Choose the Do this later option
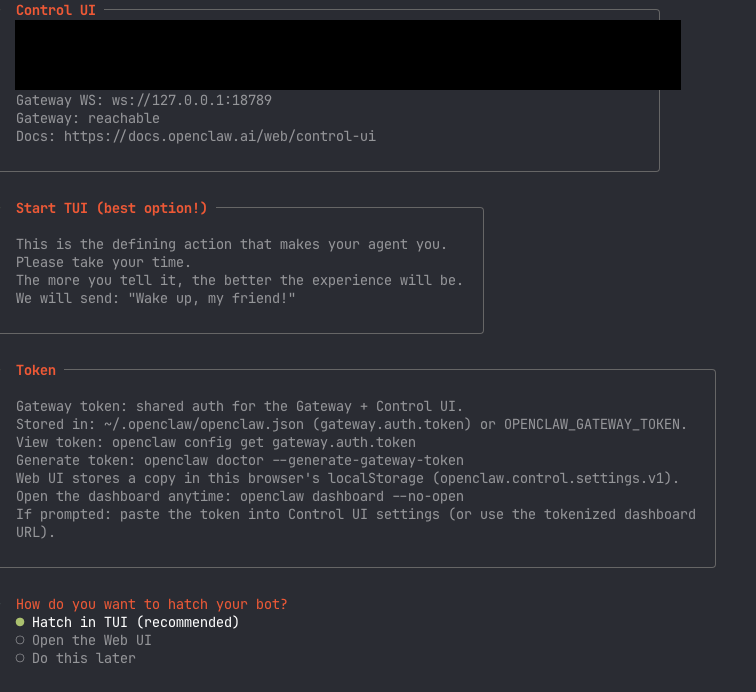 point(83,658)
